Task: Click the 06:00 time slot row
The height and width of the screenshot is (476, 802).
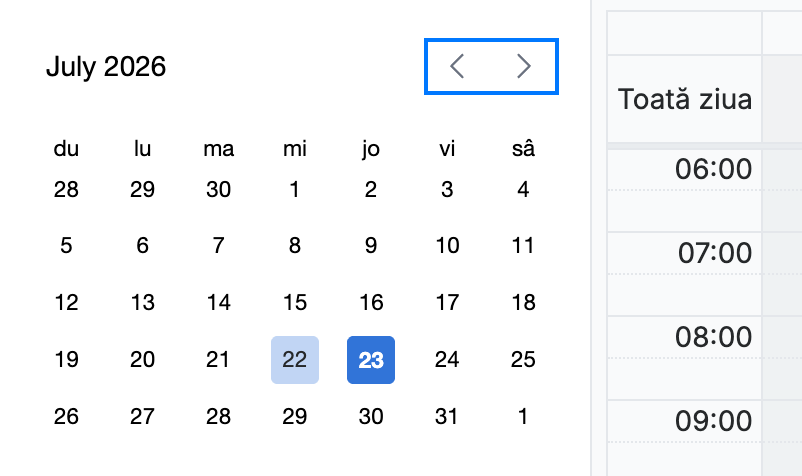Action: 705,190
